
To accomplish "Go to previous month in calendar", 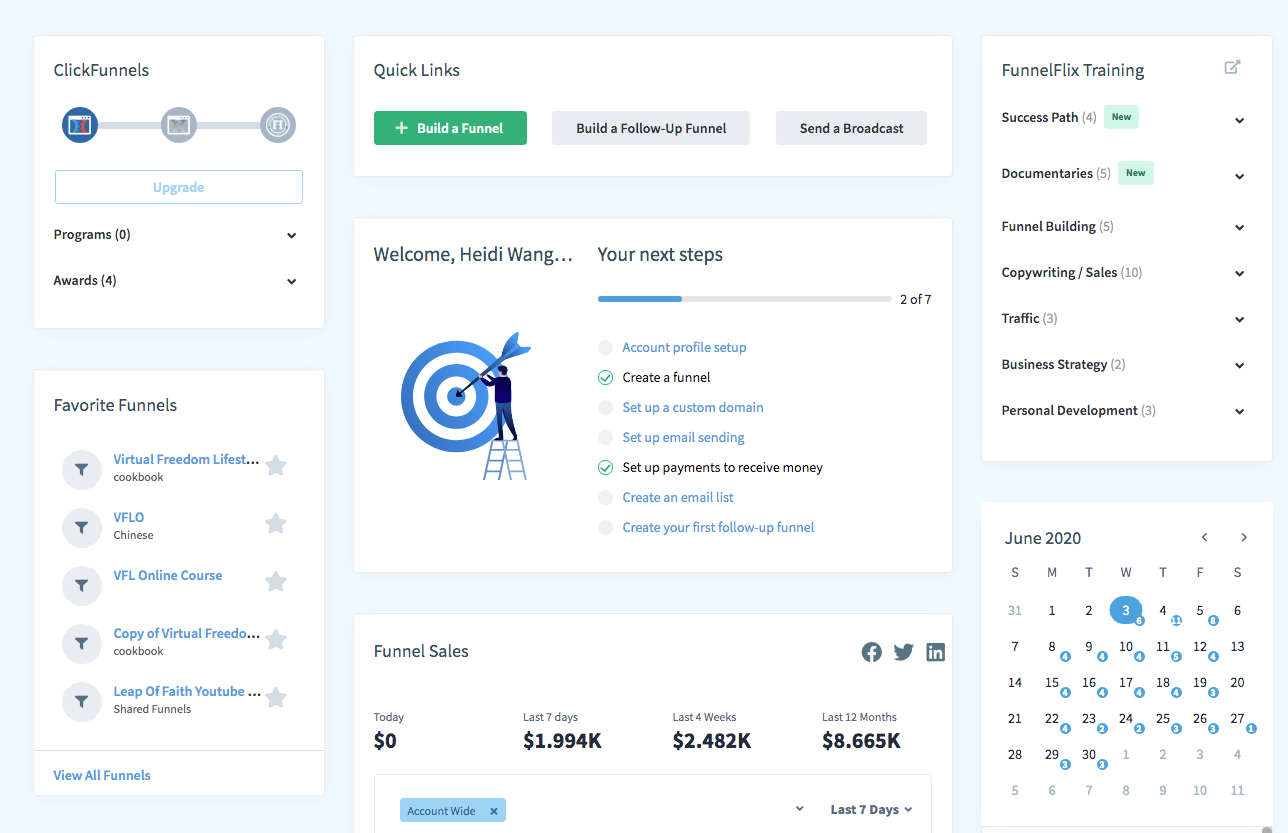I will click(1205, 538).
